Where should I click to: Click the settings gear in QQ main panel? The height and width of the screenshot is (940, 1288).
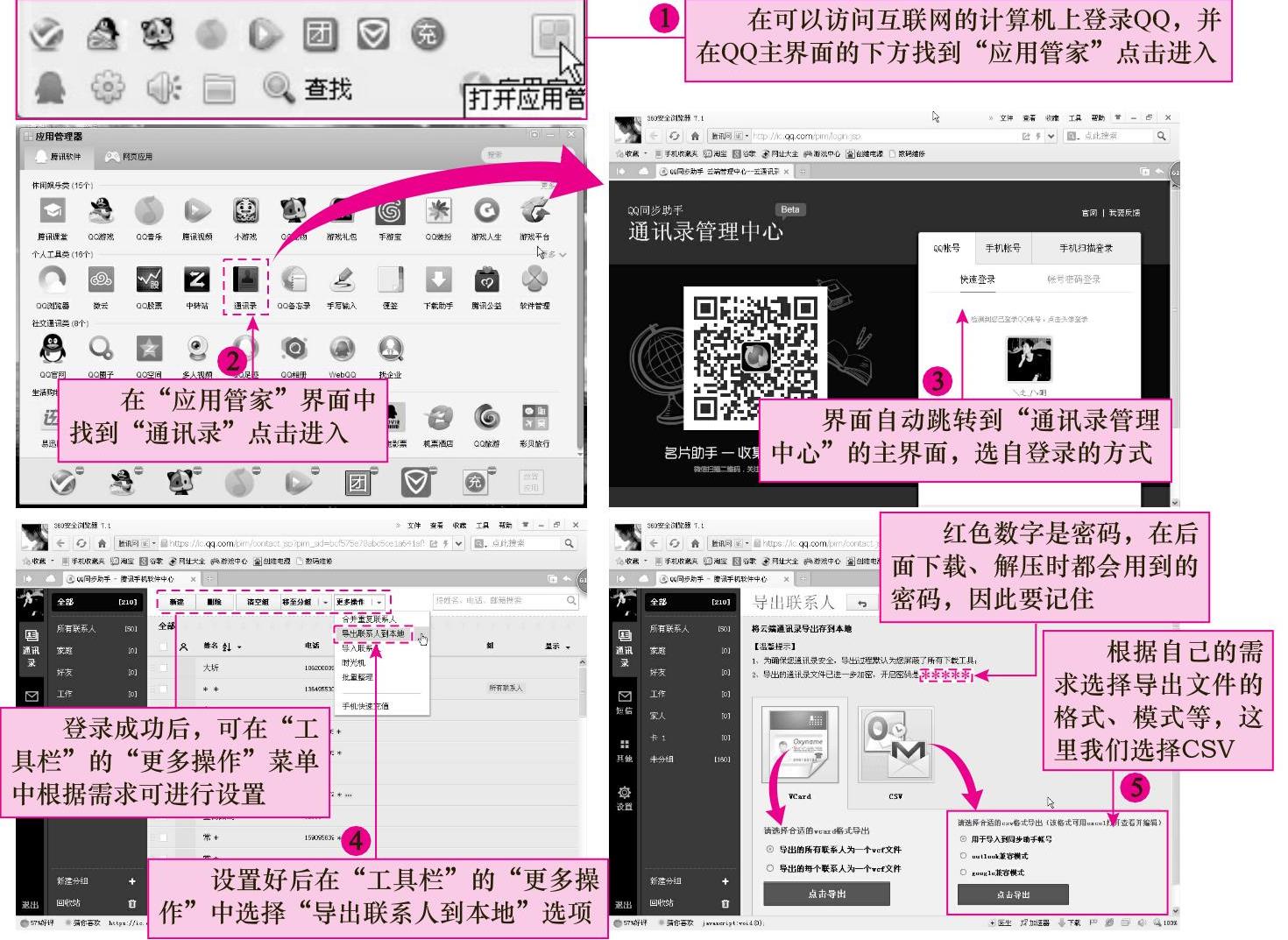tap(108, 87)
